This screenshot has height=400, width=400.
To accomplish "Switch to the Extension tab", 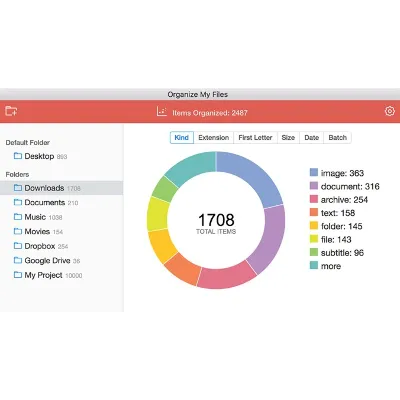I will (x=214, y=138).
